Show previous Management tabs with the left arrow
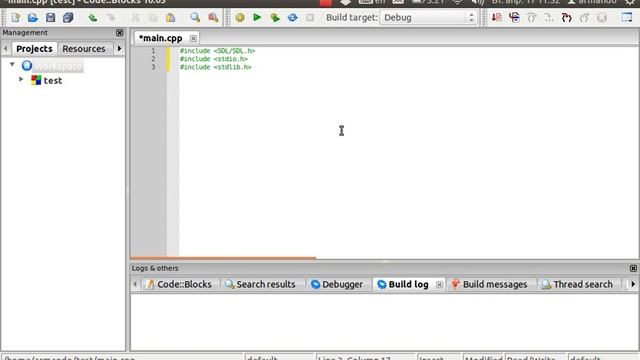This screenshot has height=360, width=640. point(5,49)
